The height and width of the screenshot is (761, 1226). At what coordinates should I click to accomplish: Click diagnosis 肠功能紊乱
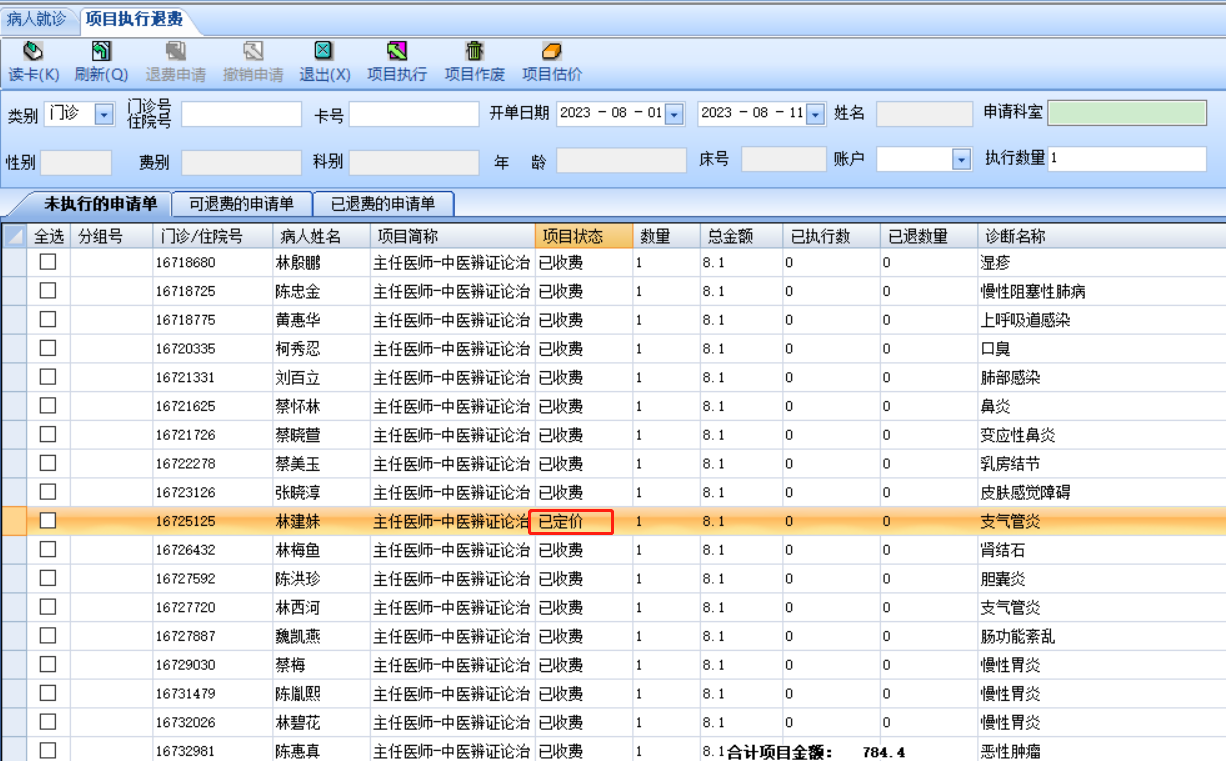[1017, 637]
